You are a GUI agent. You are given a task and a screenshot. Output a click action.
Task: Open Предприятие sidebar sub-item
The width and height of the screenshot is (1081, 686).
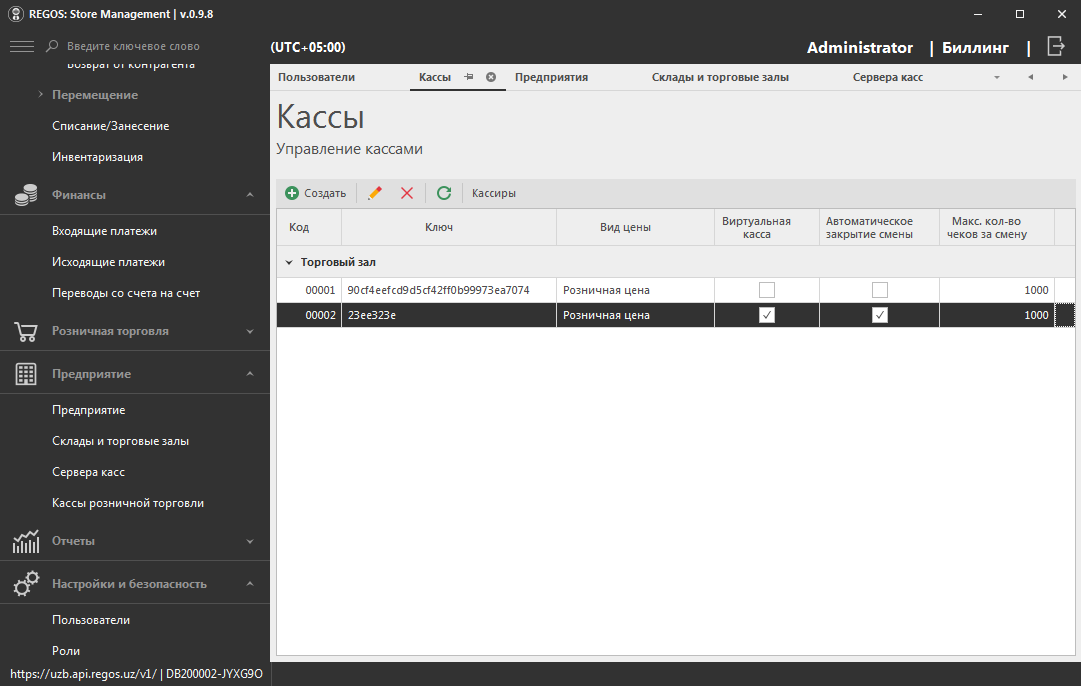click(88, 410)
